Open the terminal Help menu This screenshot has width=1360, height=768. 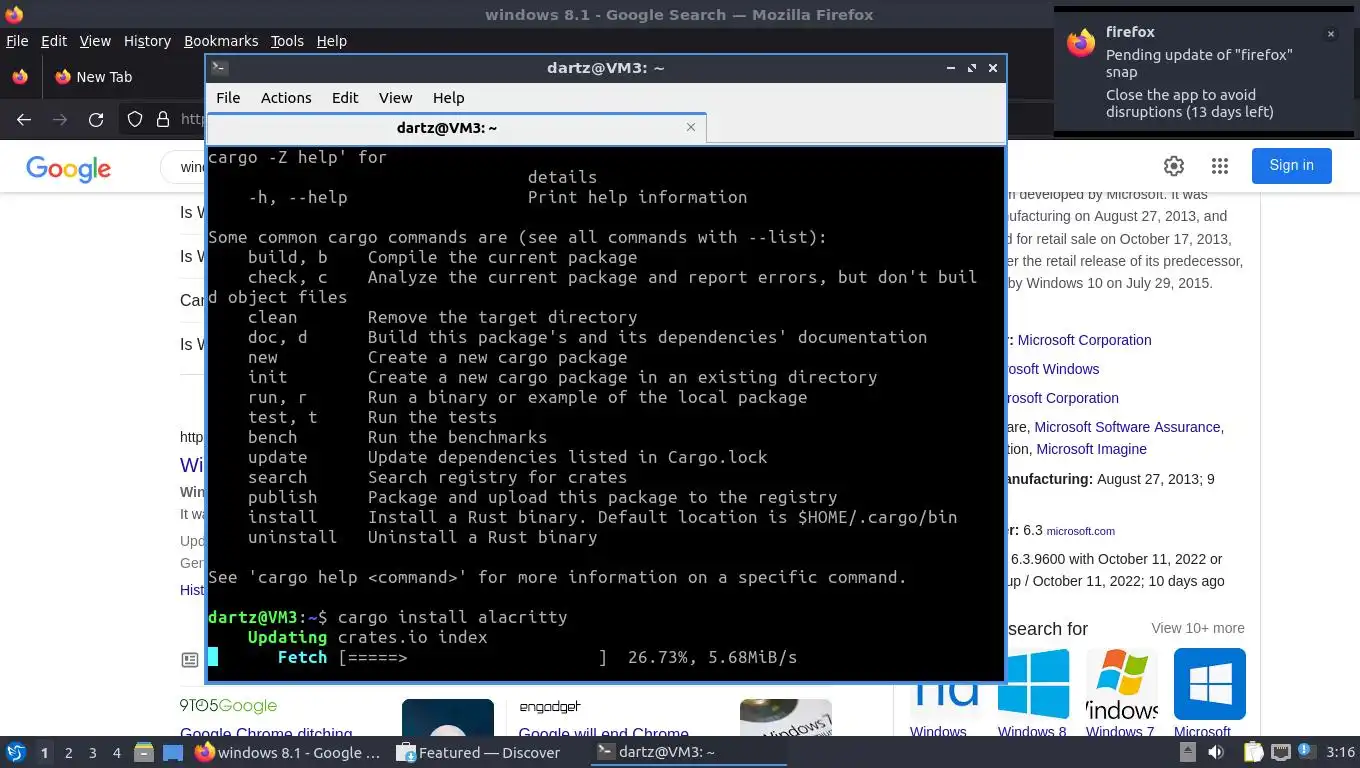click(448, 97)
